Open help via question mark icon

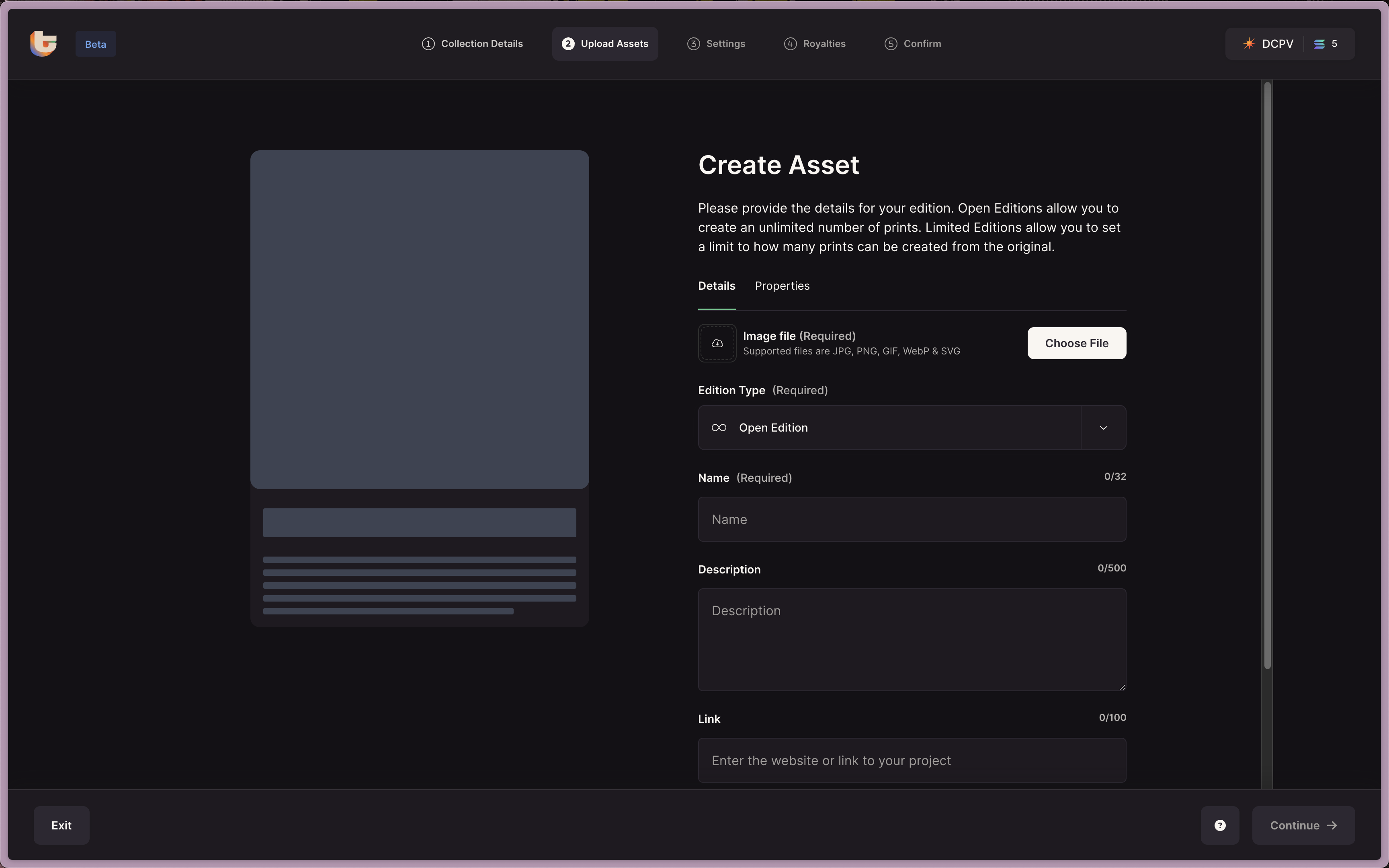tap(1220, 825)
